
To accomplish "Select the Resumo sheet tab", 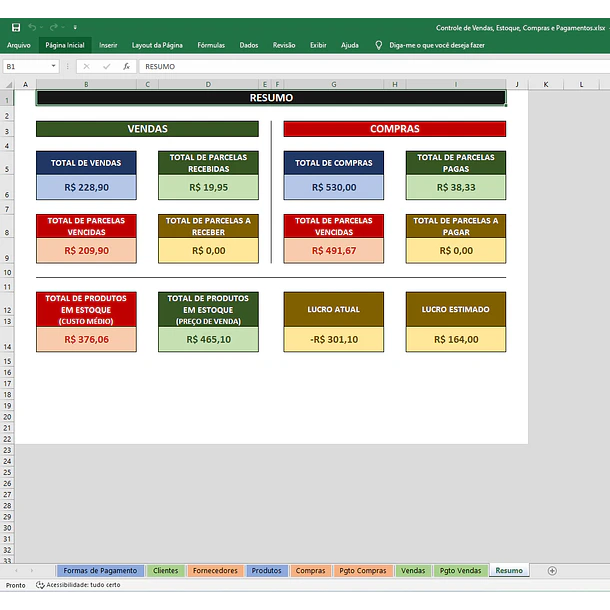I will click(509, 570).
